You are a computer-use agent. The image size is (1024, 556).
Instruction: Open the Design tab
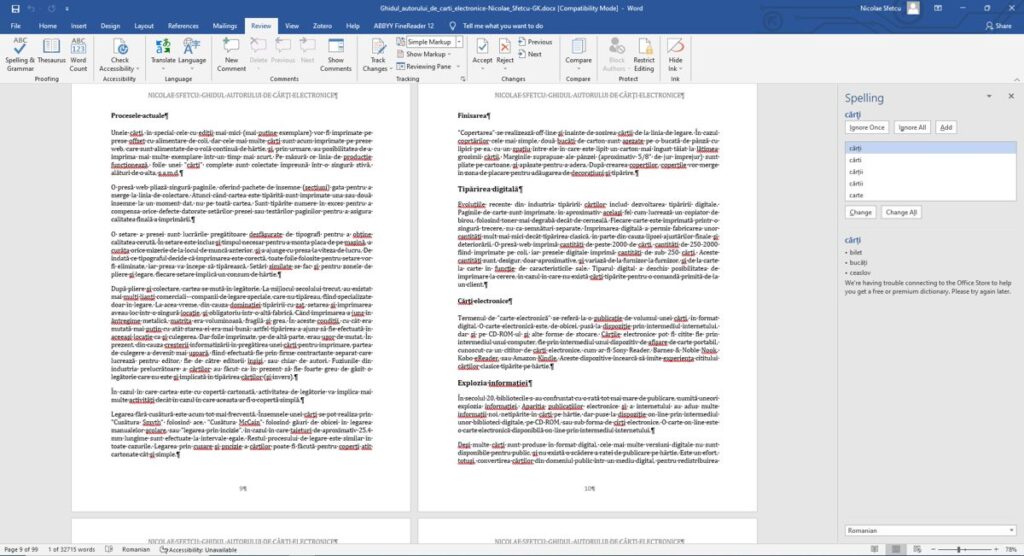pos(110,26)
